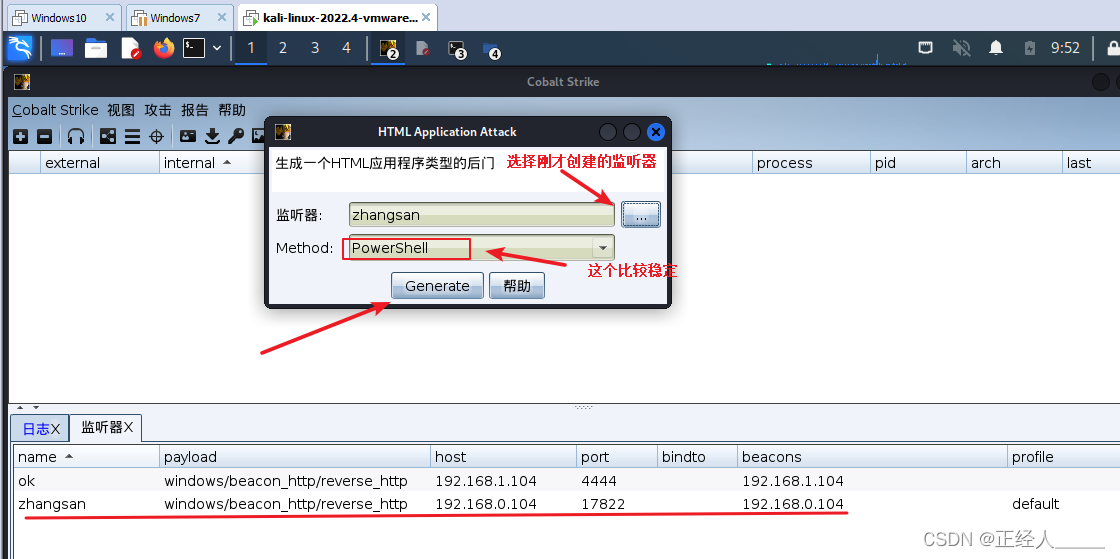This screenshot has width=1120, height=559.
Task: Click the muted volume tray icon
Action: coord(961,48)
